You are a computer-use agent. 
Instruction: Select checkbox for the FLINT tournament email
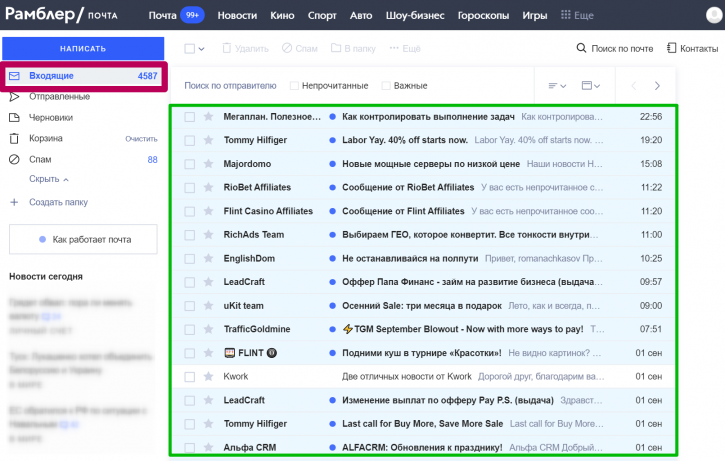(190, 353)
